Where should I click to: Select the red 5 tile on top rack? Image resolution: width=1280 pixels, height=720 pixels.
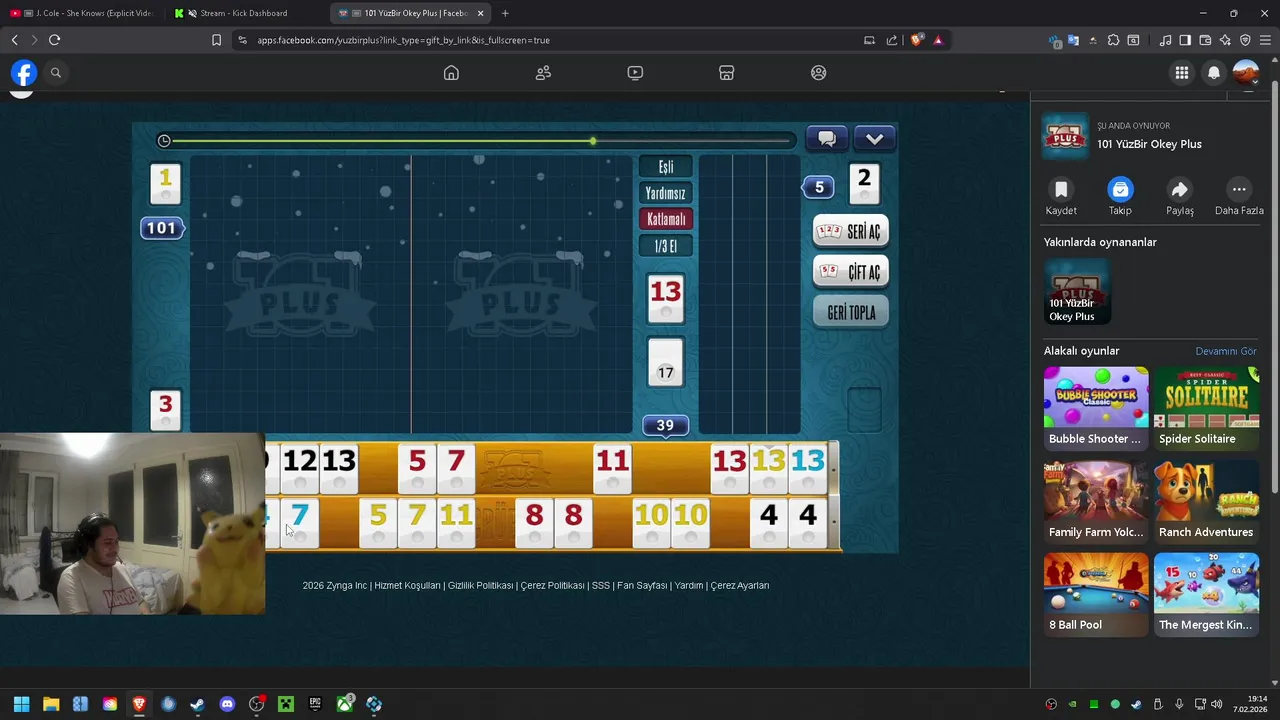pyautogui.click(x=417, y=468)
